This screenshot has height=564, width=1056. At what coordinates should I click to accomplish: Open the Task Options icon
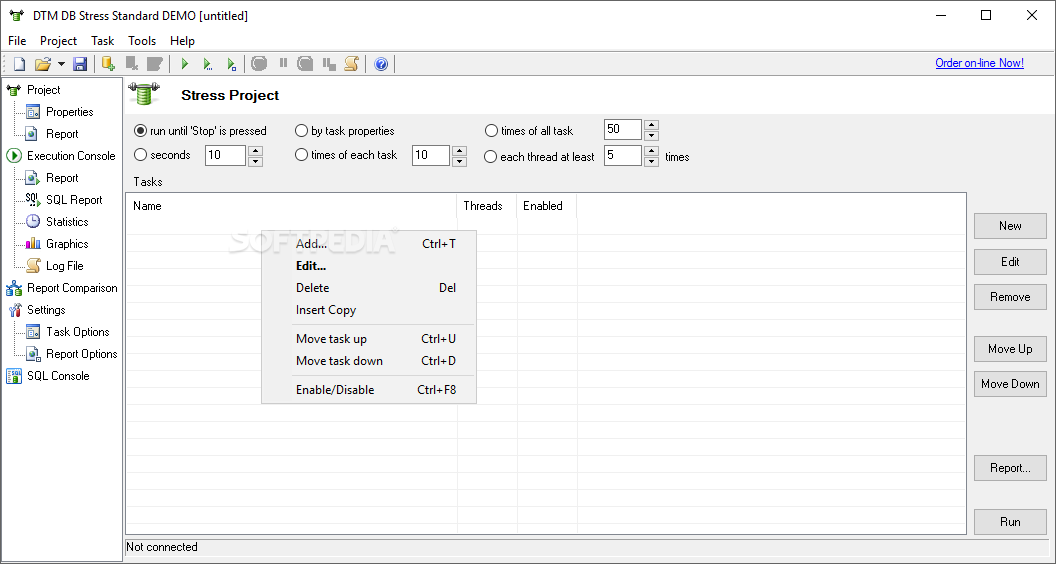pos(32,332)
